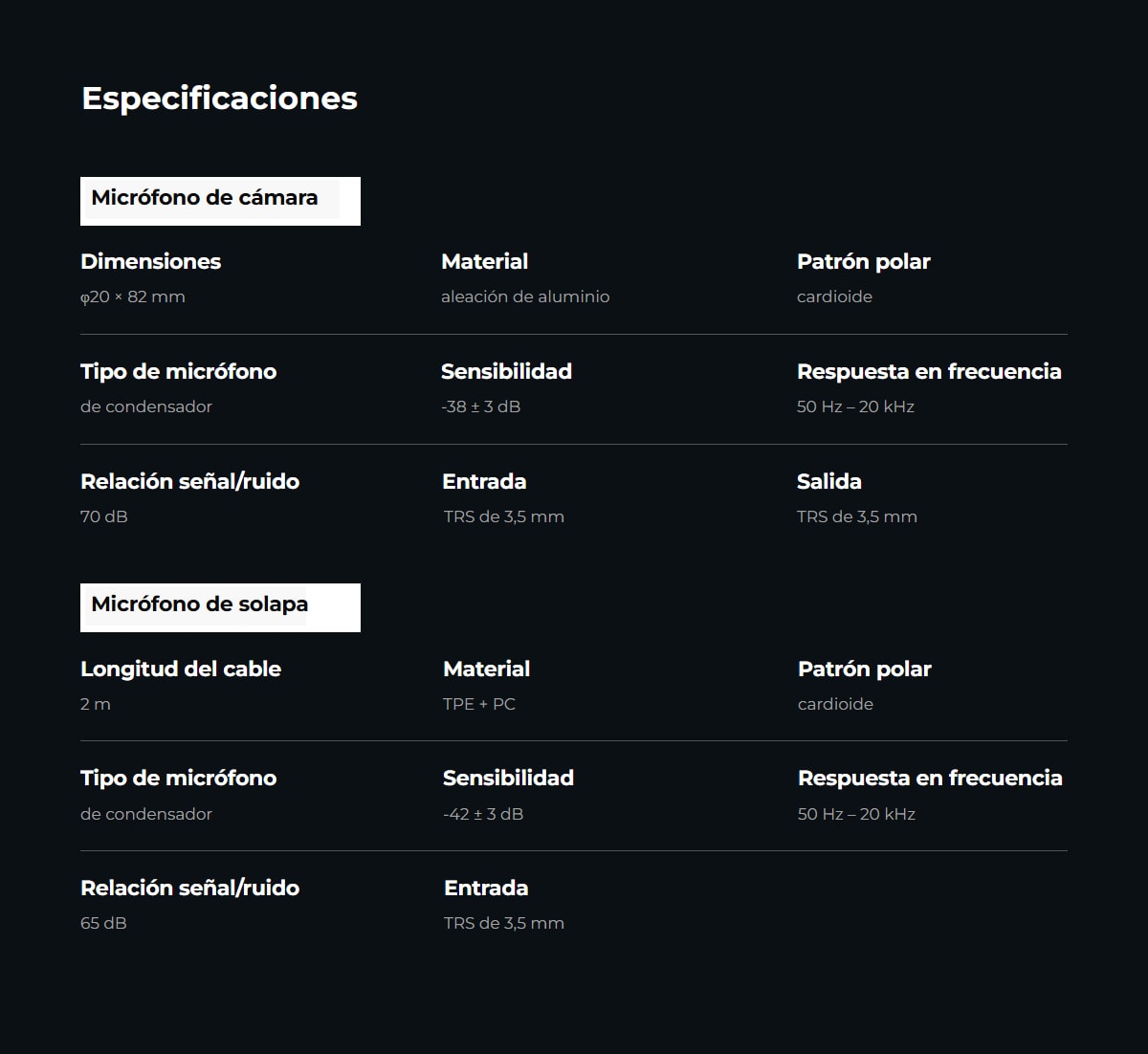Click Tipo de micrófono in solapa section
Screen dimensions: 1148x1054
179,778
